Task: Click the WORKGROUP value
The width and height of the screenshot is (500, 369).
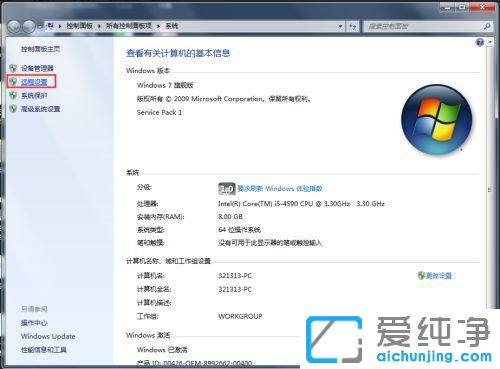Action: click(240, 316)
